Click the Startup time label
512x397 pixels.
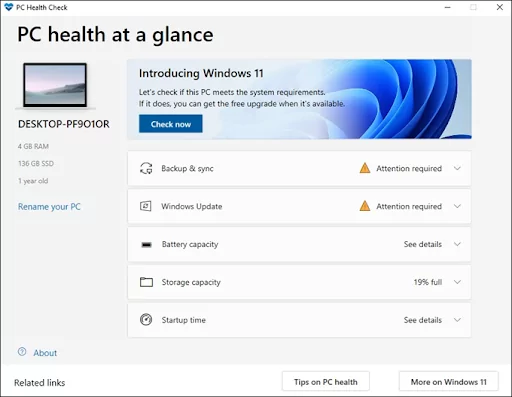[x=184, y=320]
